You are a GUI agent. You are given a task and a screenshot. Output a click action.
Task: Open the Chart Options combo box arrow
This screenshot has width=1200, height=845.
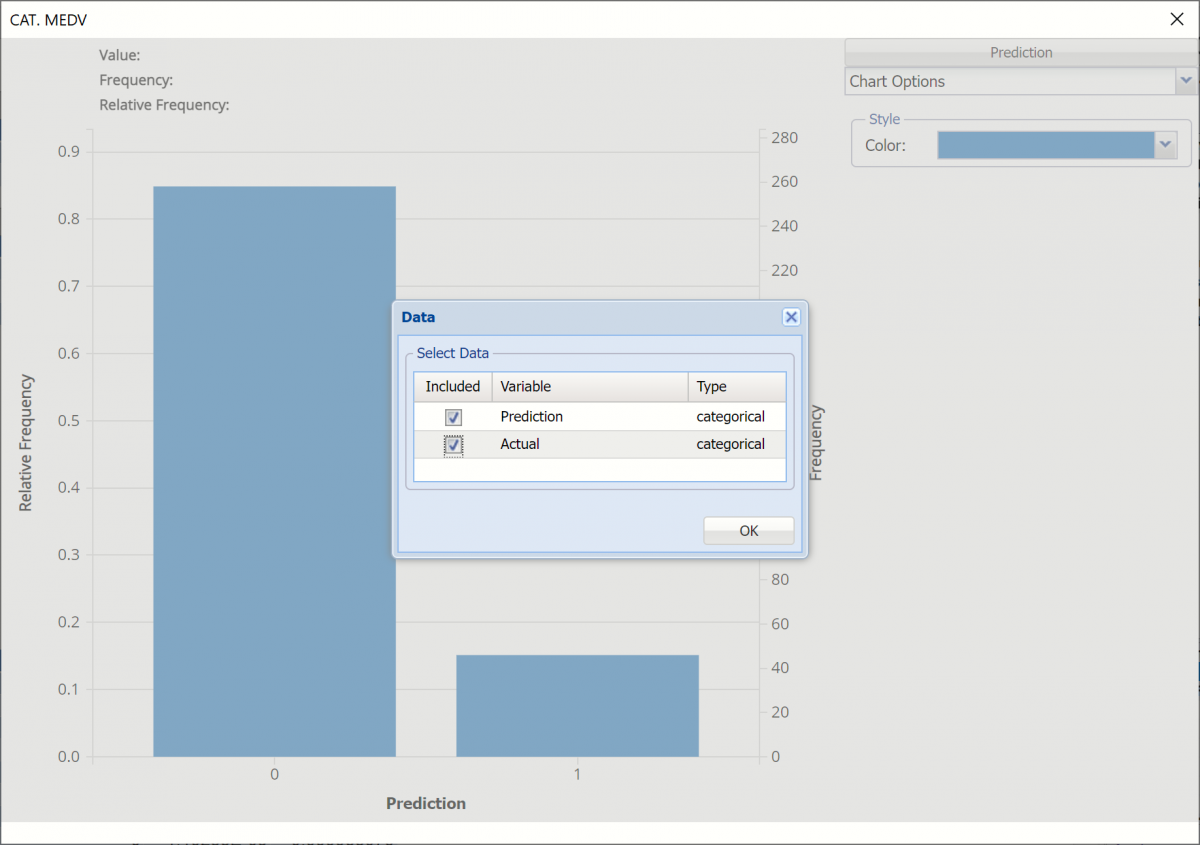point(1186,81)
